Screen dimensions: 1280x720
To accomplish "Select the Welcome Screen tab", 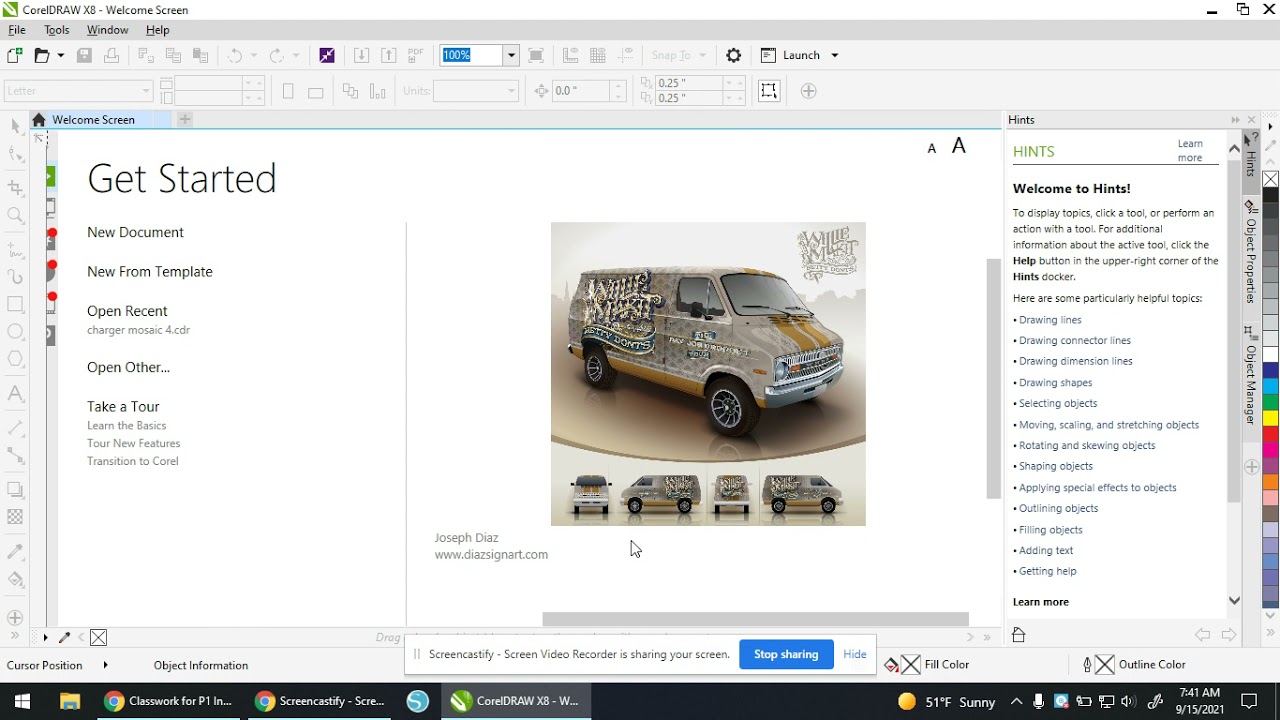I will coord(93,119).
